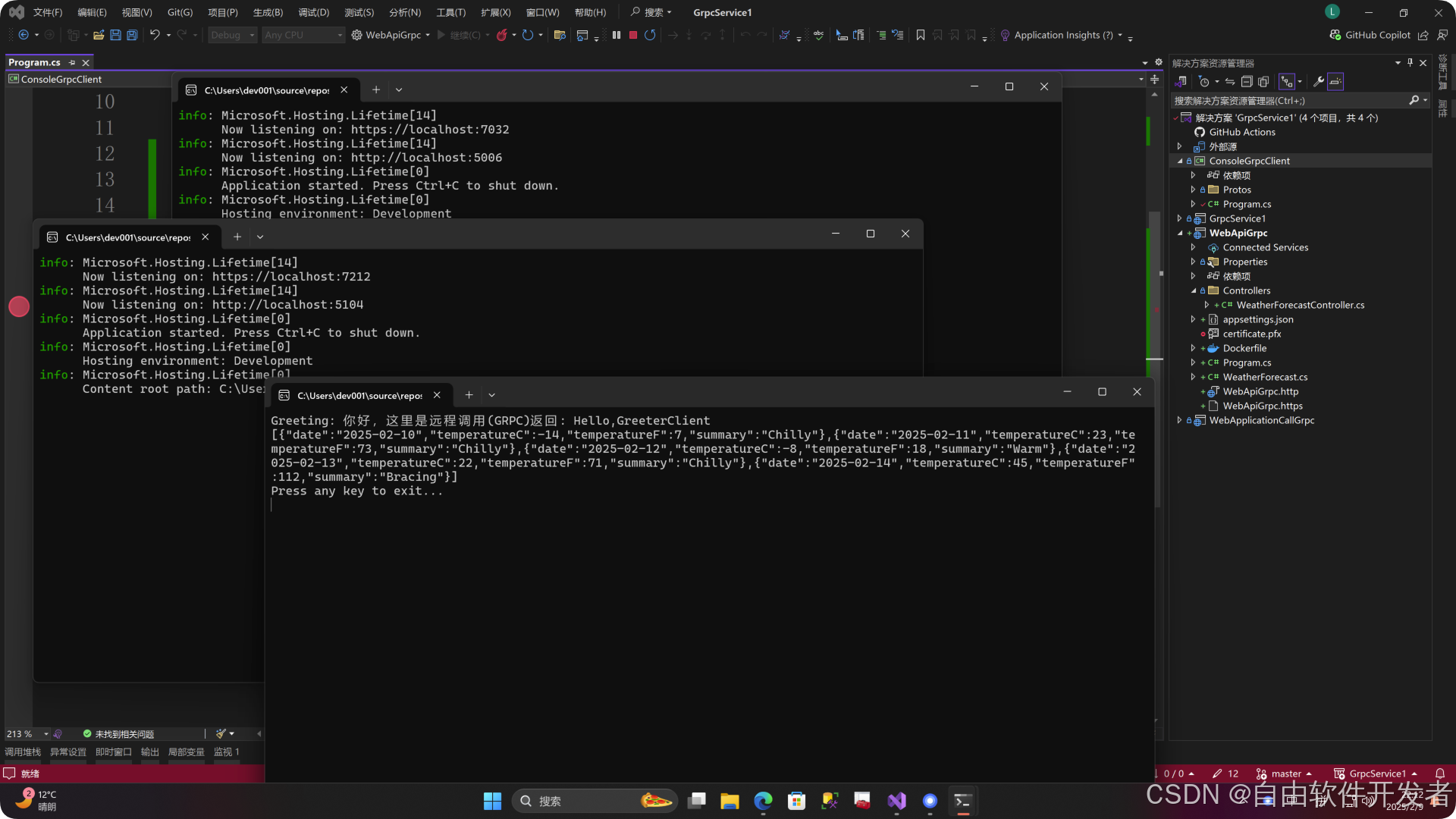Click the notifications bell in status bar
1456x819 pixels.
click(x=1440, y=773)
